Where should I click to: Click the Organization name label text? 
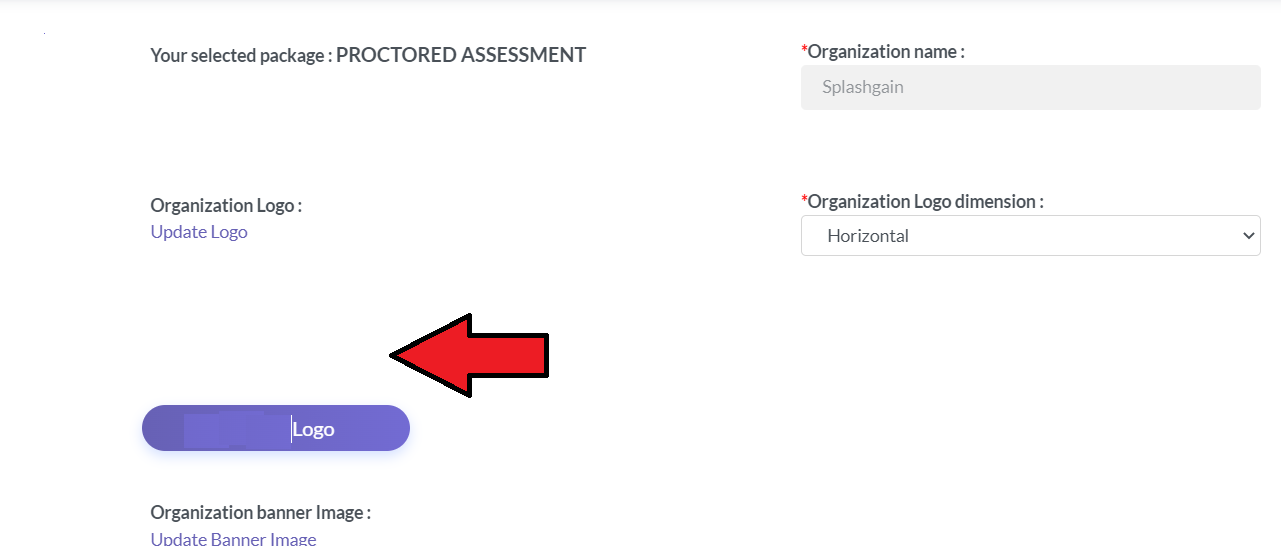click(886, 51)
